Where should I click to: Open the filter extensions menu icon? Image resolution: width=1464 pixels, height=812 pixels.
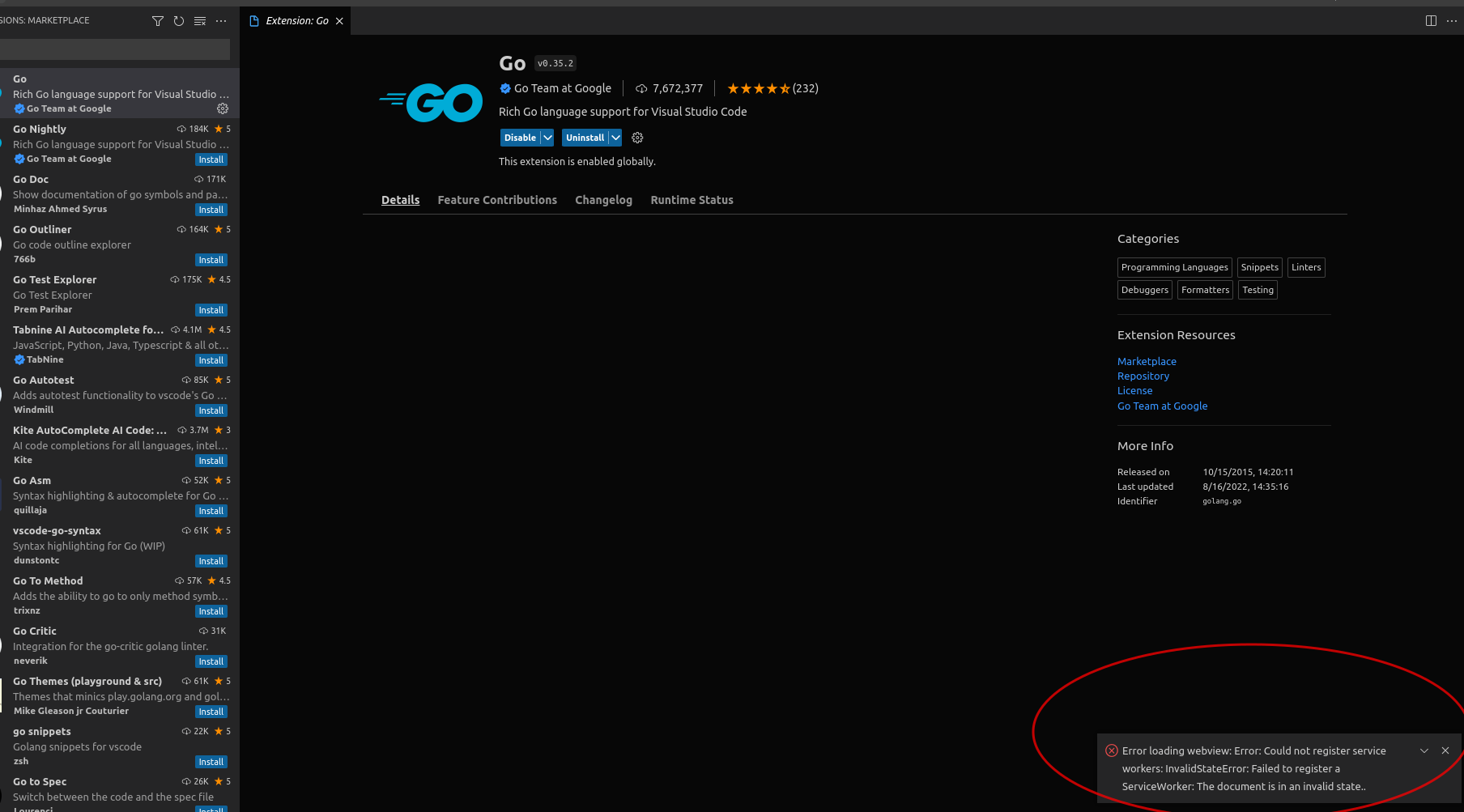coord(157,21)
